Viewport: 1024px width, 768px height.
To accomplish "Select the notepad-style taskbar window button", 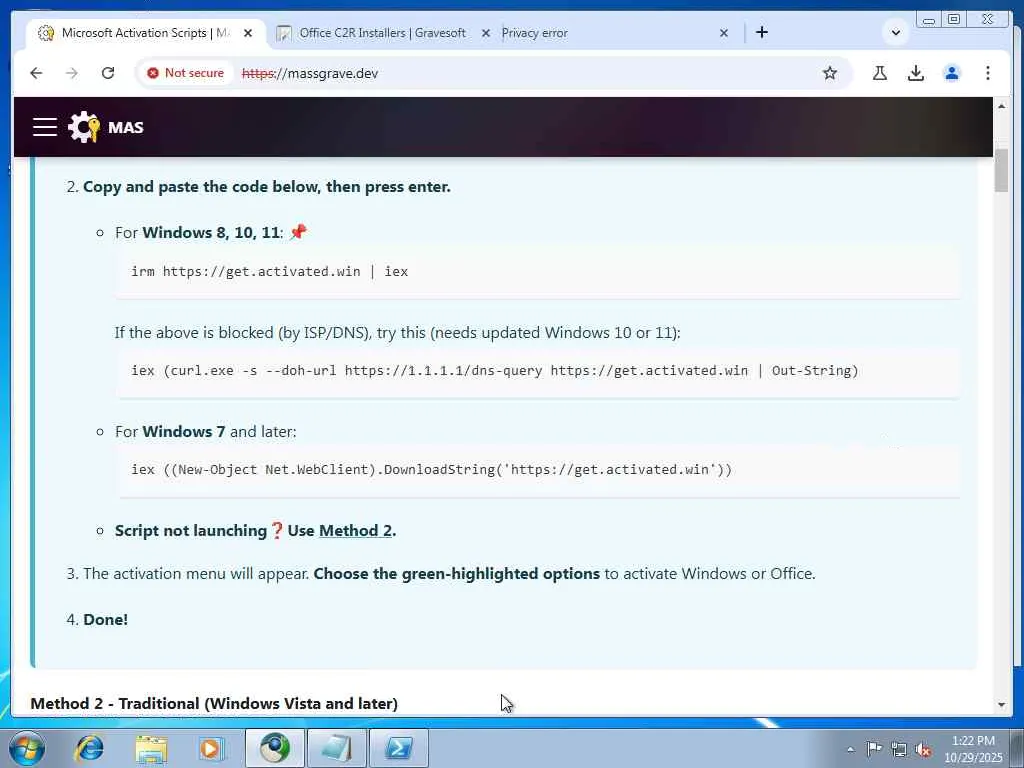I will (x=337, y=748).
